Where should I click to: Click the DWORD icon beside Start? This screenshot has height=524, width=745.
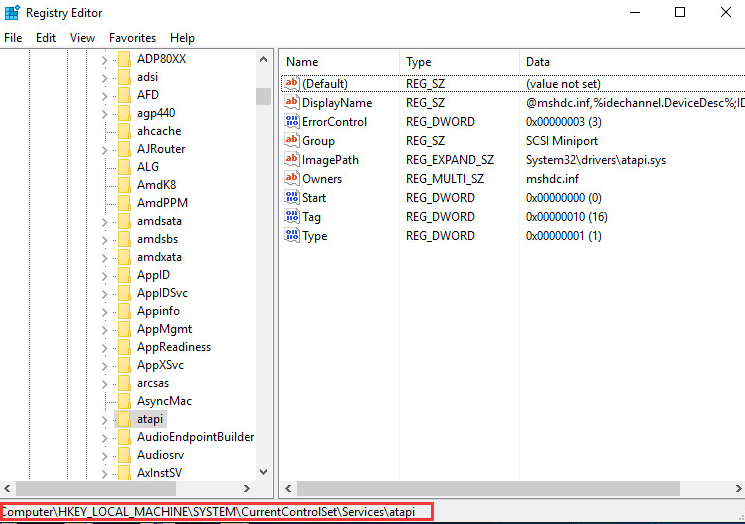tap(292, 198)
